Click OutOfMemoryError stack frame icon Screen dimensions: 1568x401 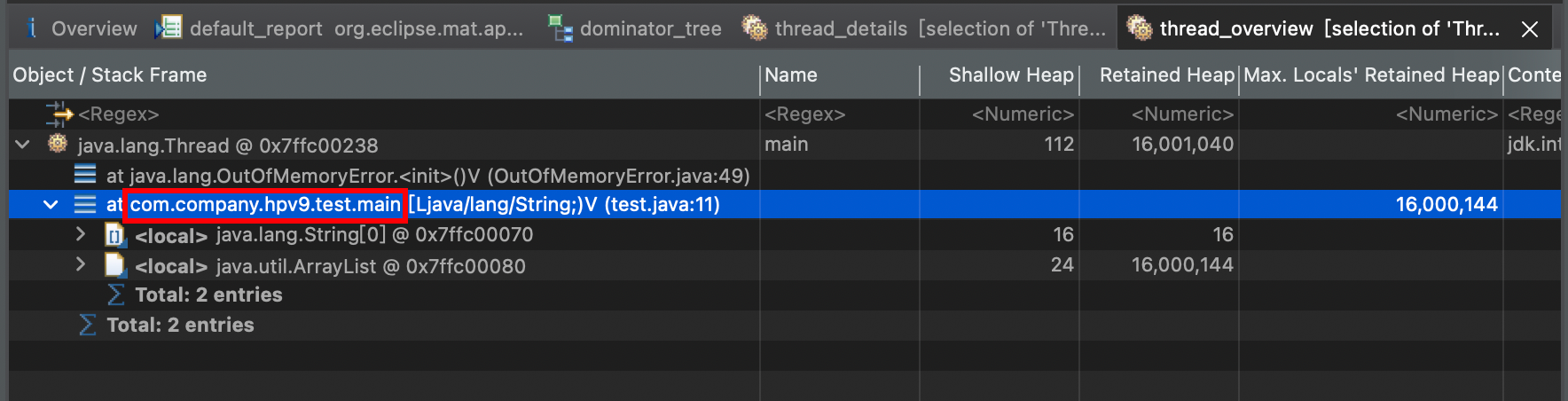point(85,174)
